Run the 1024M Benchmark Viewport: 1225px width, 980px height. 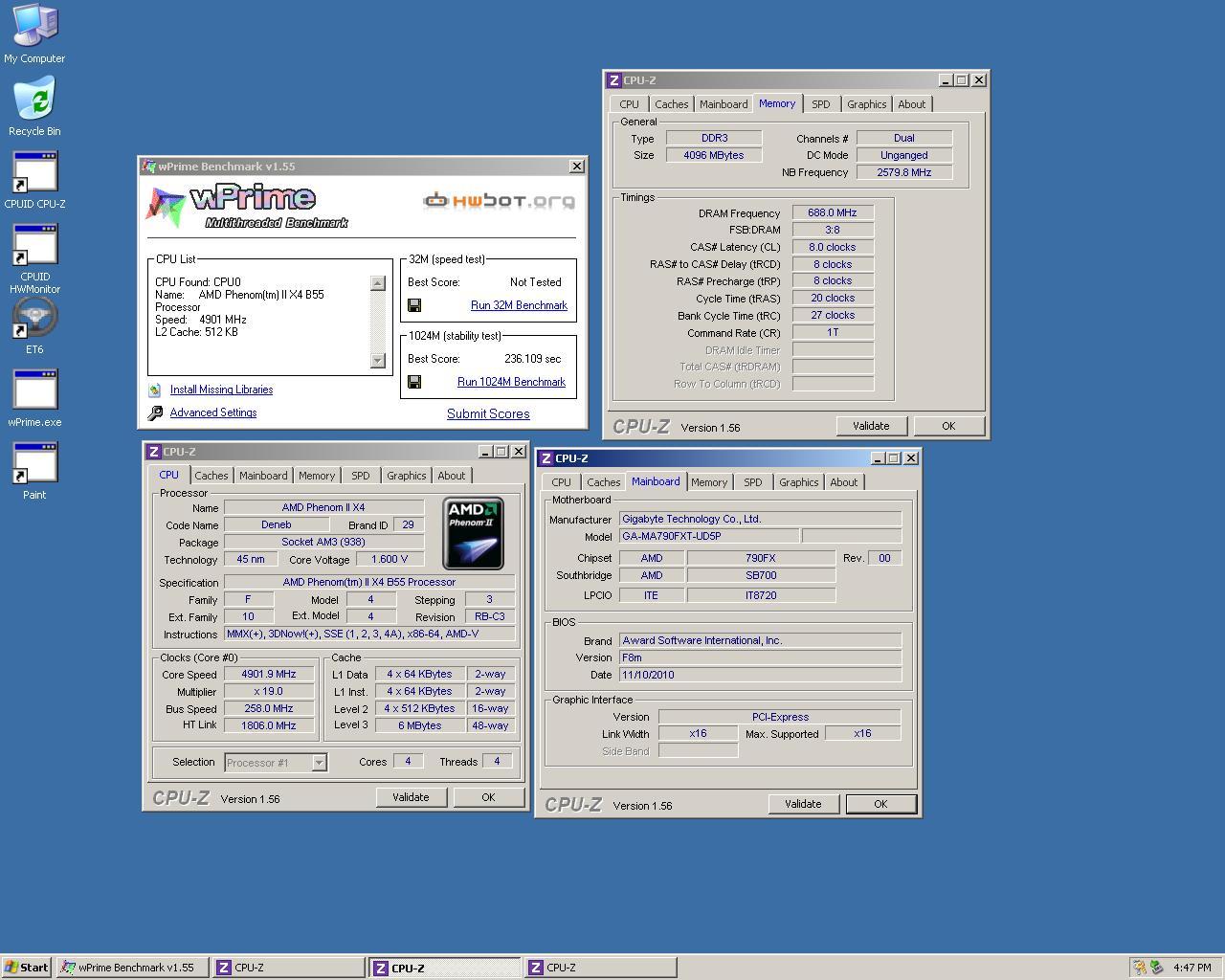pyautogui.click(x=511, y=382)
